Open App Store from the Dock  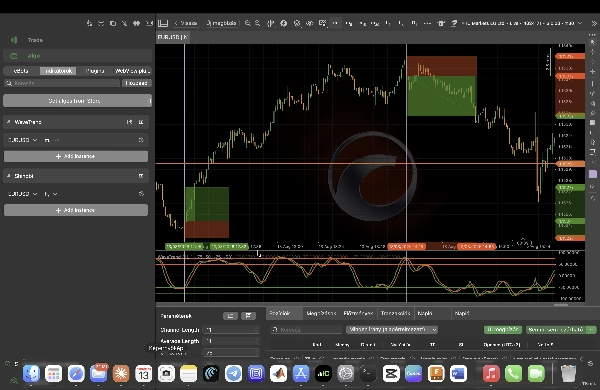tap(301, 373)
